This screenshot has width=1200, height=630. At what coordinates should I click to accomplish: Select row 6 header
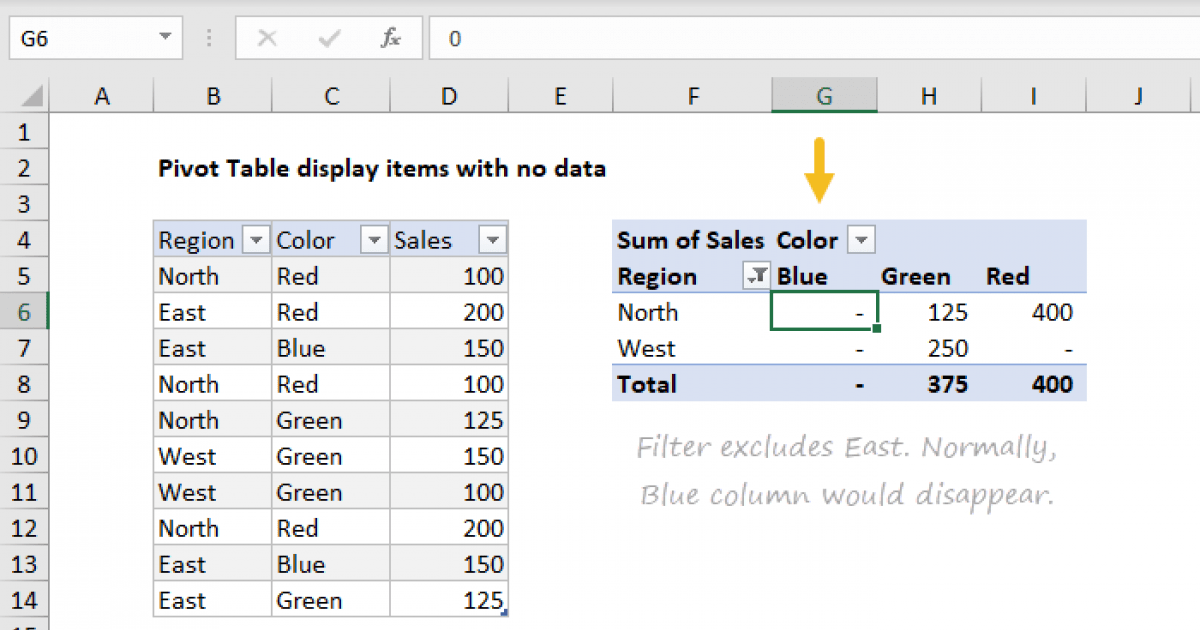[24, 313]
